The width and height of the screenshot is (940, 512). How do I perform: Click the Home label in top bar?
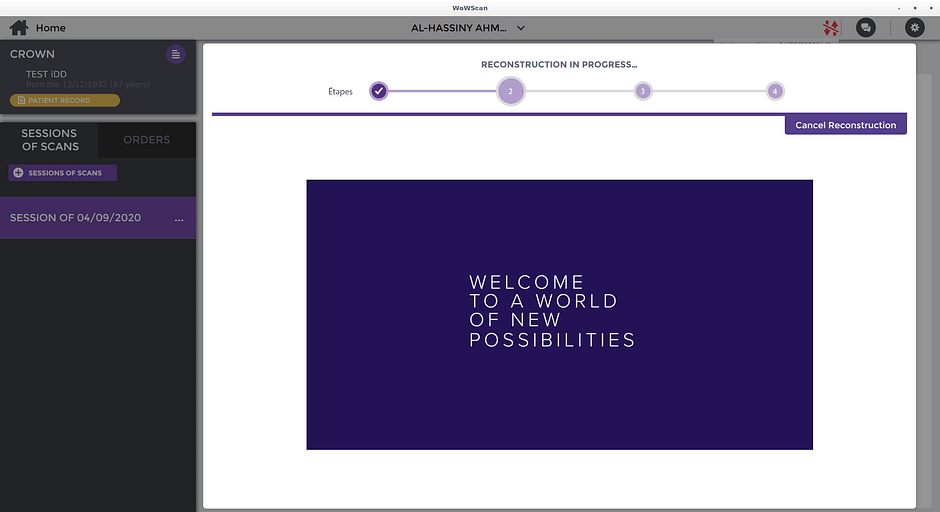click(x=50, y=28)
